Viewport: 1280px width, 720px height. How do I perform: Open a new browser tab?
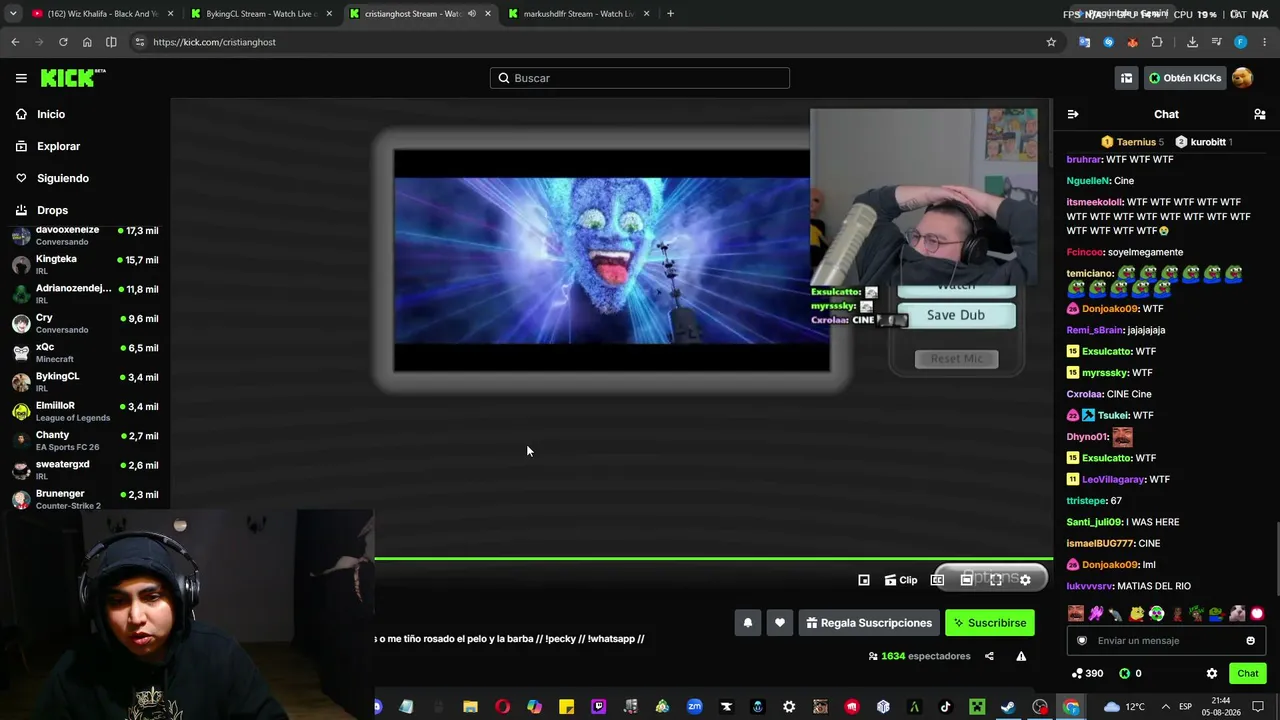point(670,14)
